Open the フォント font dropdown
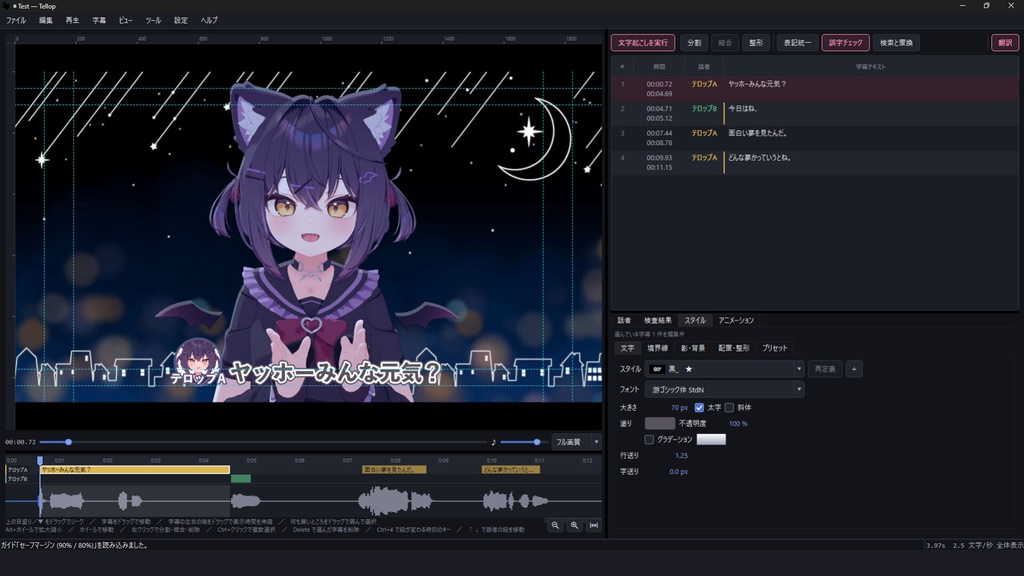 (724, 389)
